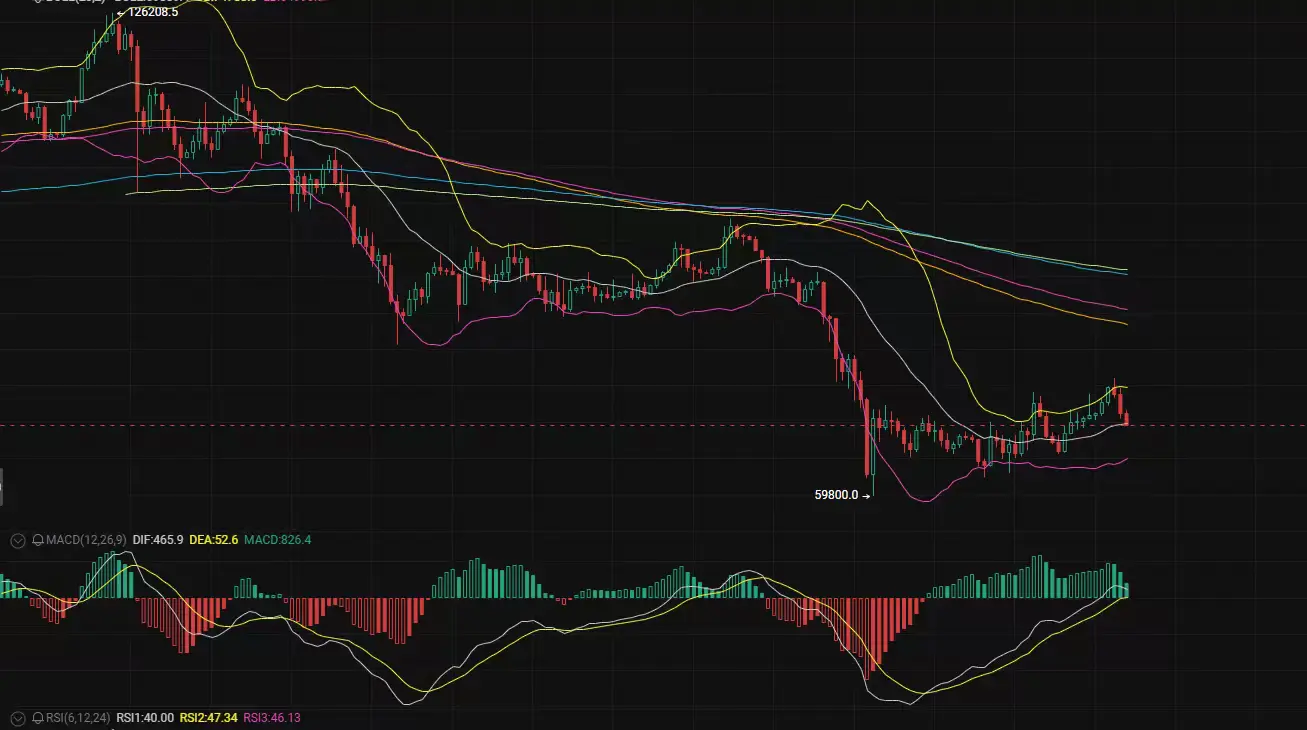Image resolution: width=1307 pixels, height=730 pixels.
Task: Select the MACD:826.4 histogram value
Action: point(278,540)
